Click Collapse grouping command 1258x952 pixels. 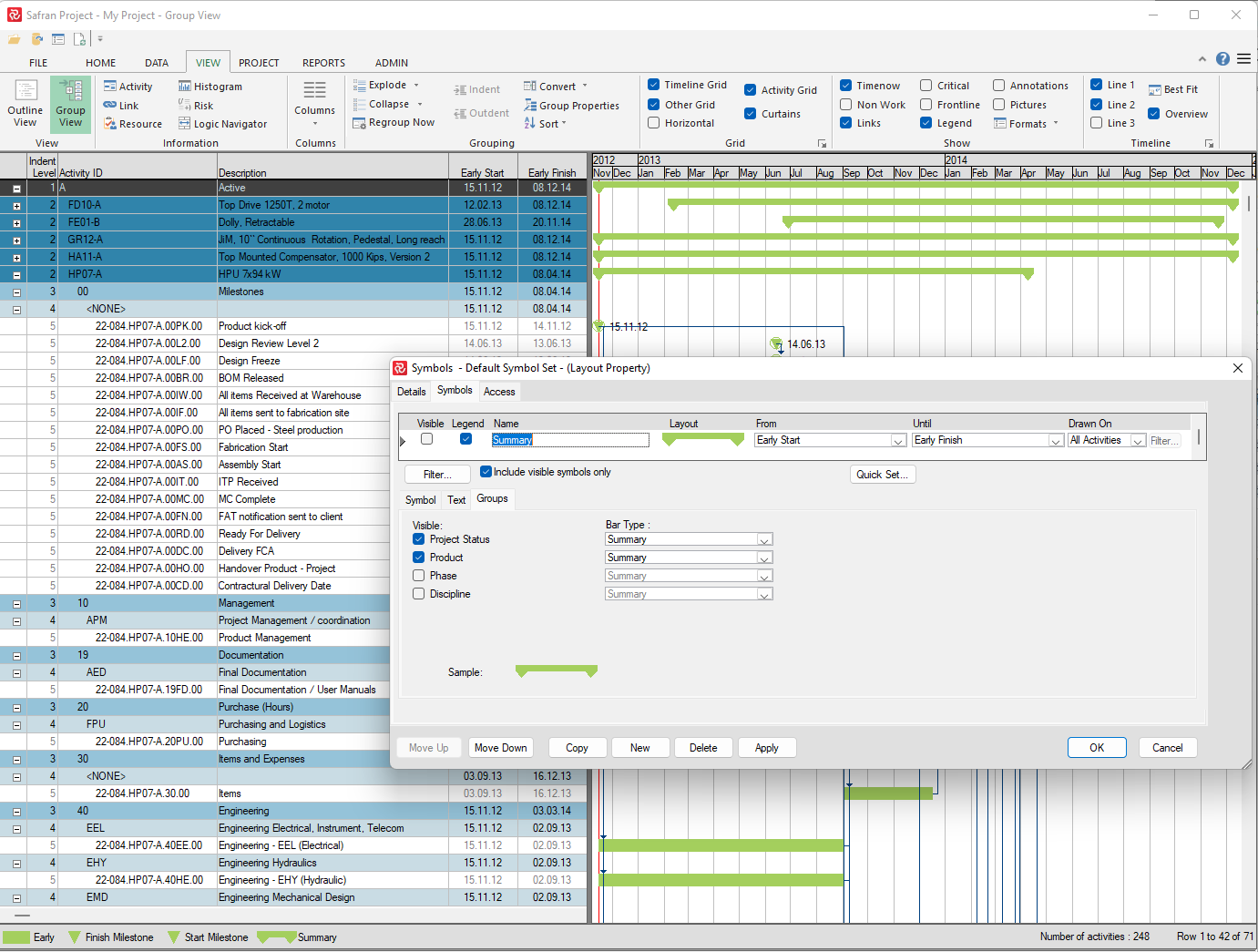[x=387, y=104]
